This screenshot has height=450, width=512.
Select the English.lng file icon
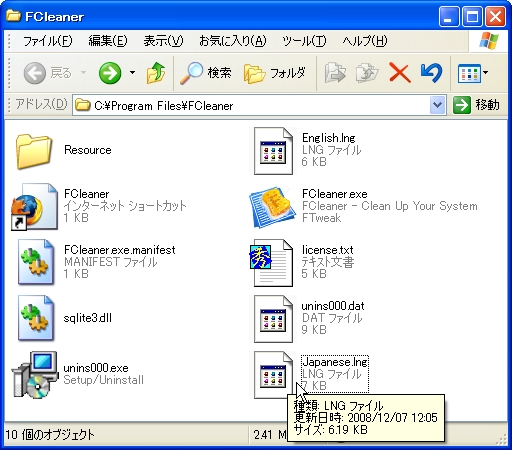pyautogui.click(x=273, y=151)
